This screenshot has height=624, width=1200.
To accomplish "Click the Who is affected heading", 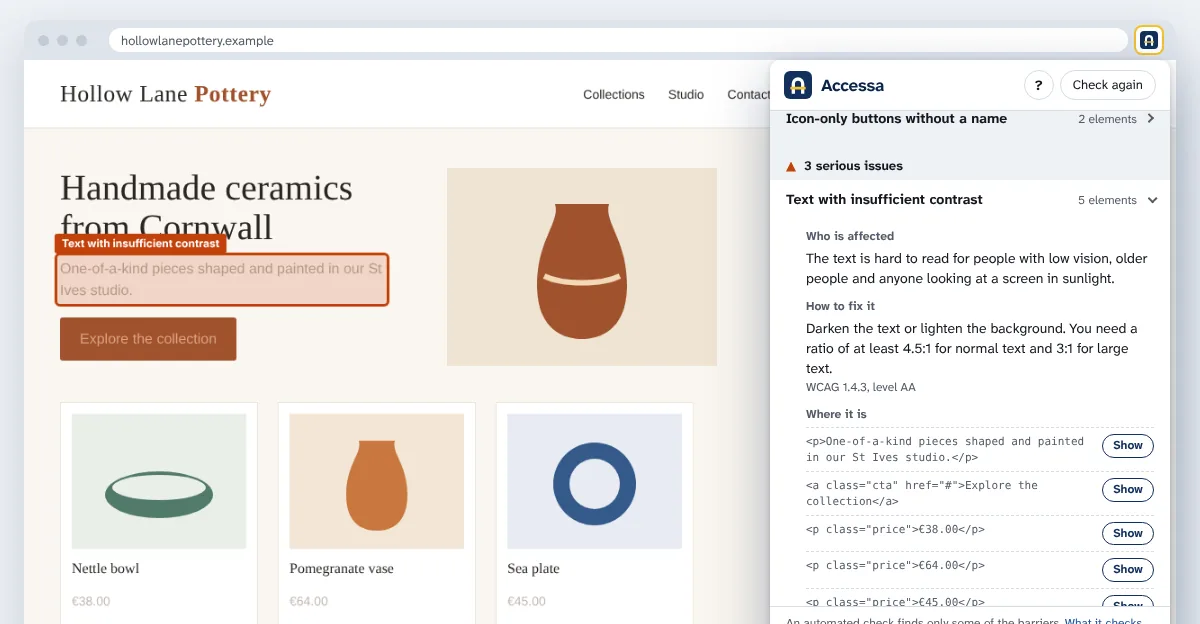I will click(x=850, y=236).
